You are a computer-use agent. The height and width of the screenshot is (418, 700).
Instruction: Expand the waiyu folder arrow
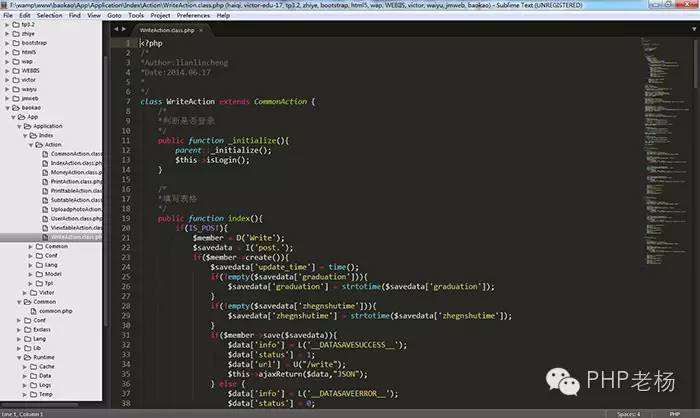click(7, 89)
